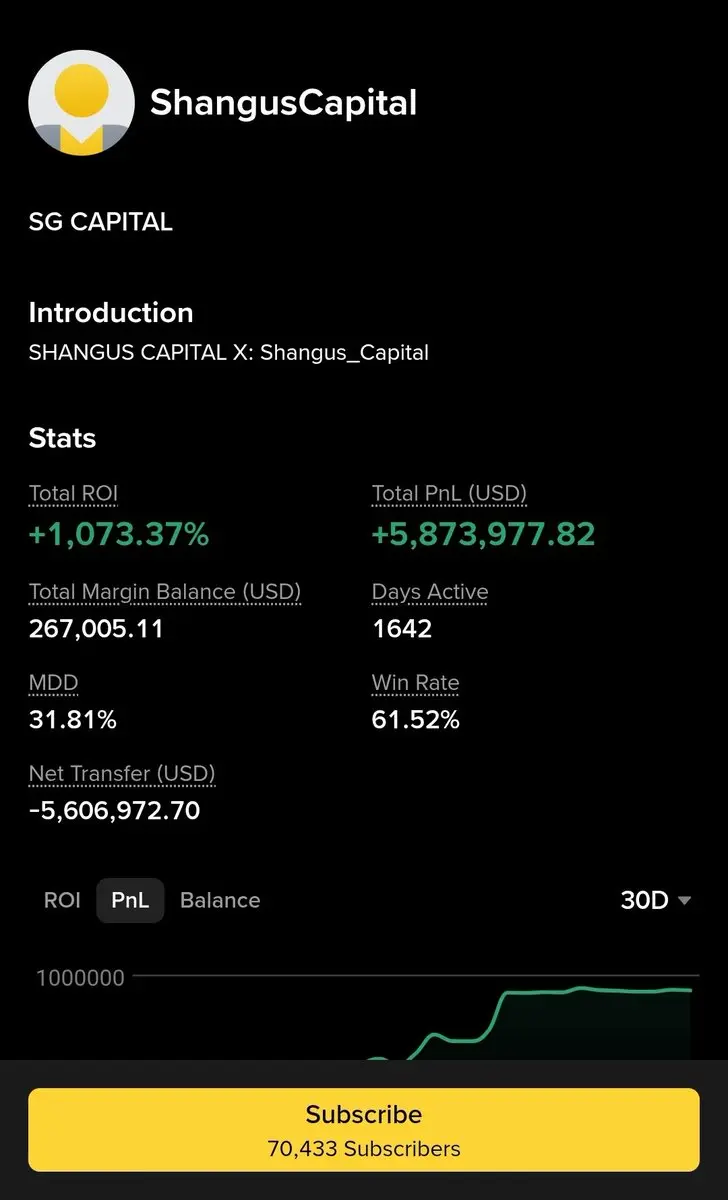Select the PnL chart tab

tap(130, 900)
